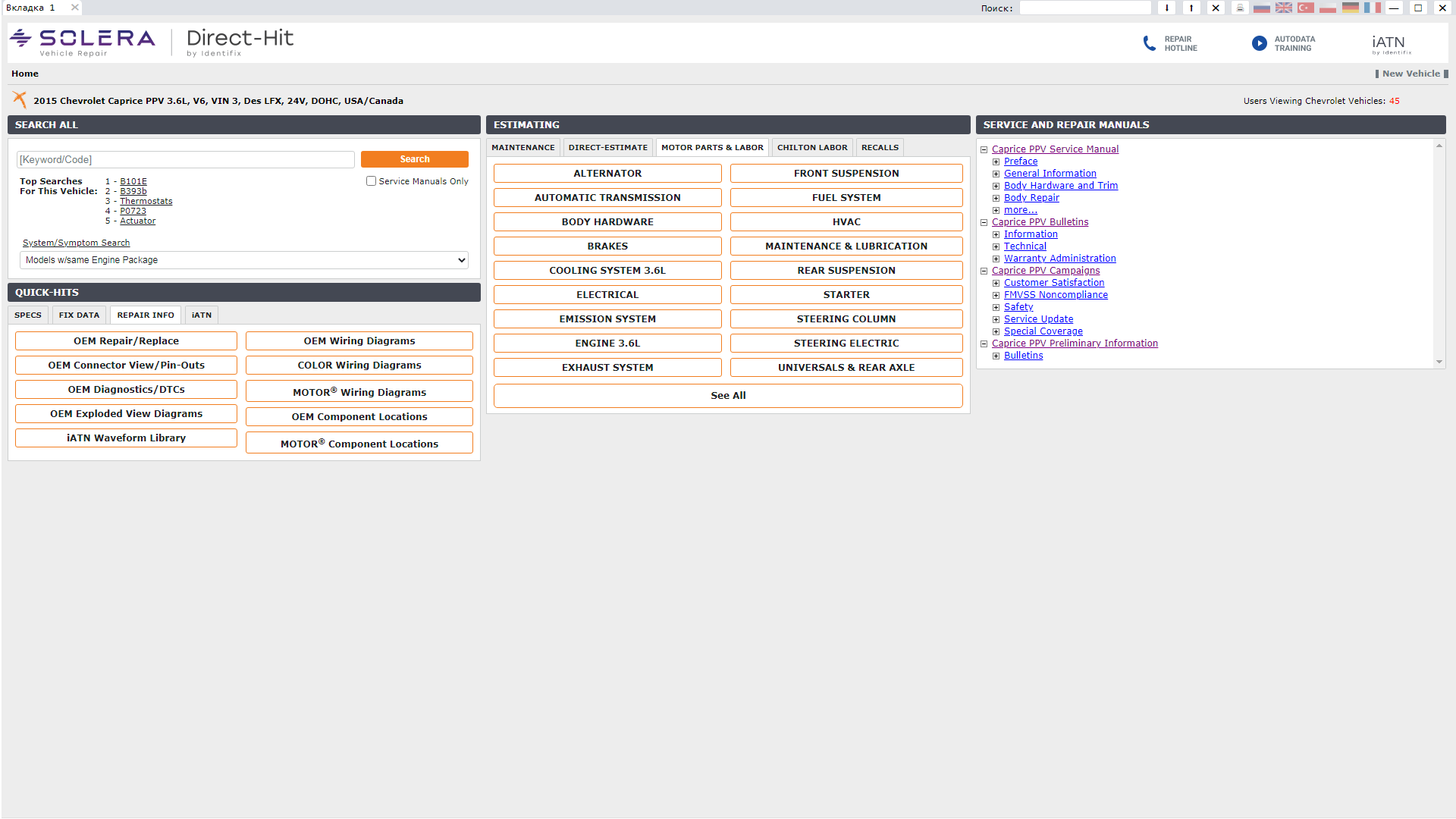Image resolution: width=1456 pixels, height=819 pixels.
Task: Collapse the Caprice PPV Service Manual tree node
Action: click(984, 149)
